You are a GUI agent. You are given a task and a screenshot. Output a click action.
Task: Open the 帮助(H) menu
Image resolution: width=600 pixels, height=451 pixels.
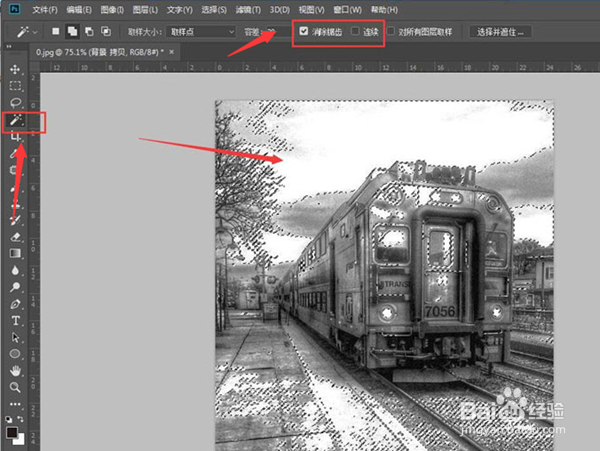pos(384,10)
